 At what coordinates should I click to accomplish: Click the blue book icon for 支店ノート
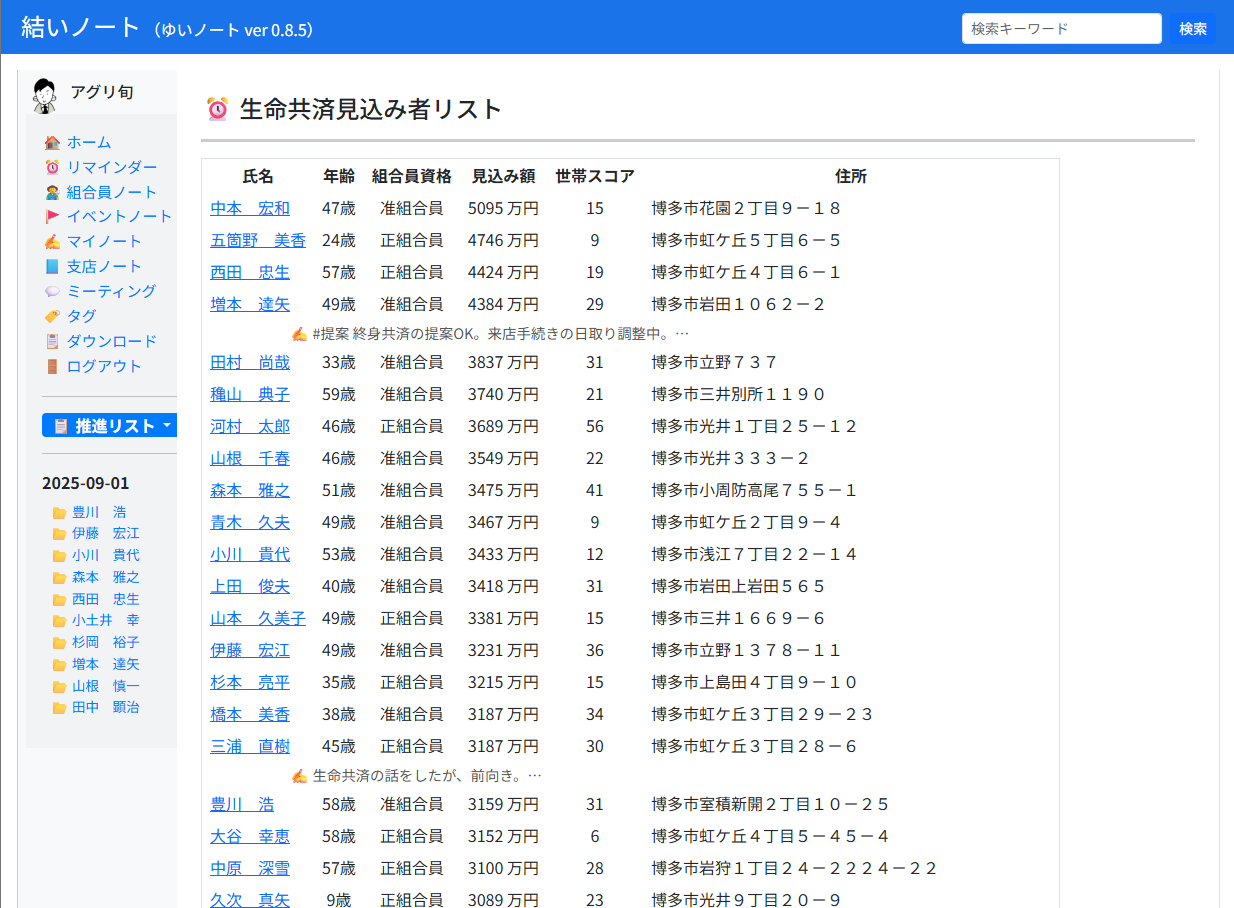[x=53, y=266]
